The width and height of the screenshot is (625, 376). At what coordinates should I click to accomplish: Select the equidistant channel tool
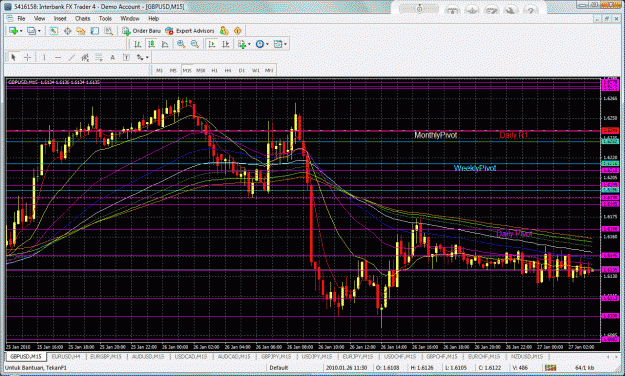click(x=85, y=57)
